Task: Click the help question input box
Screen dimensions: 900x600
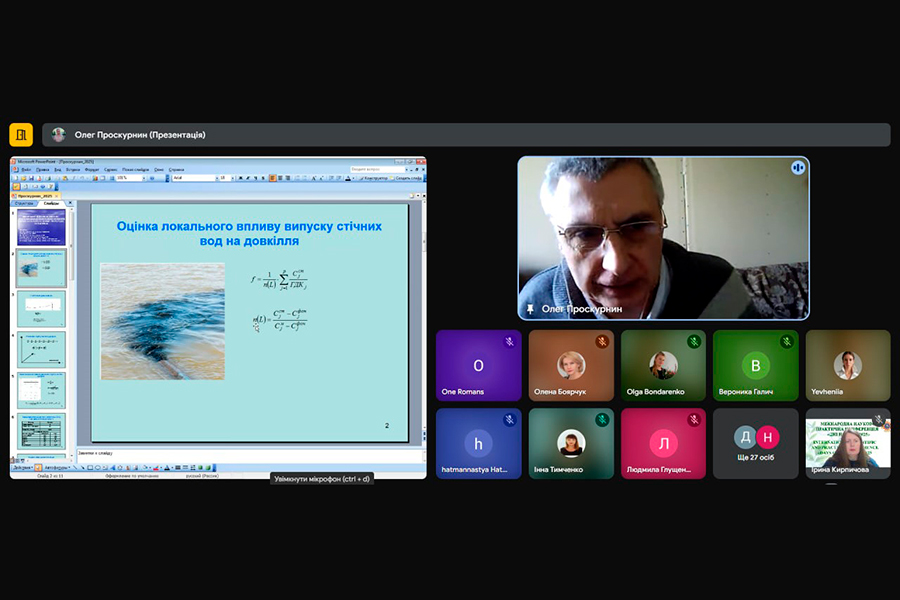Action: tap(377, 169)
